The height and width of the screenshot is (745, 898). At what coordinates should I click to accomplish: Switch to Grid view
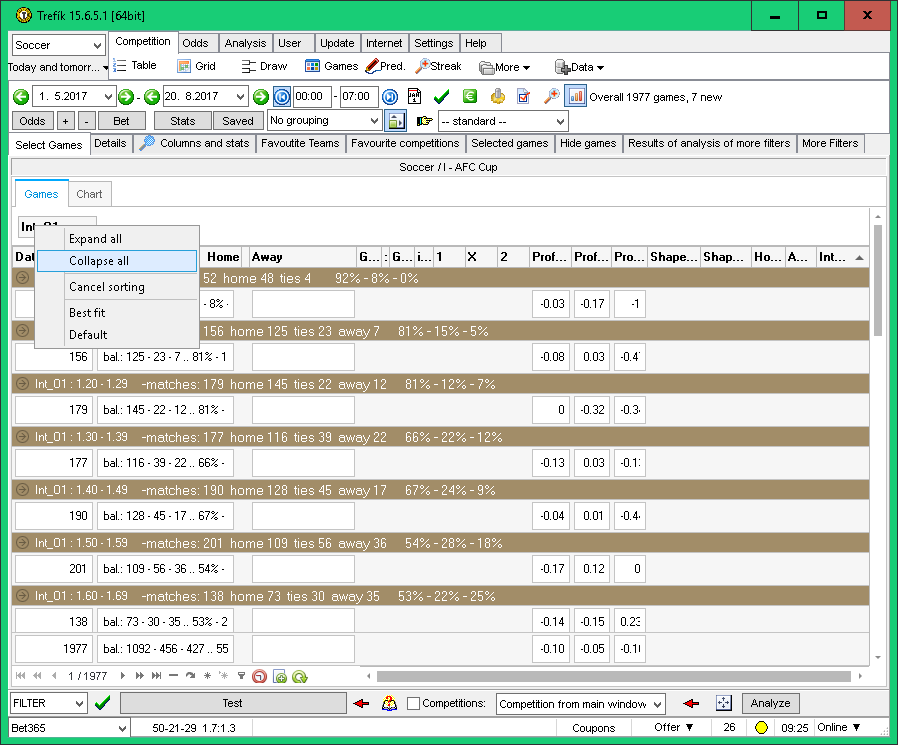click(196, 66)
